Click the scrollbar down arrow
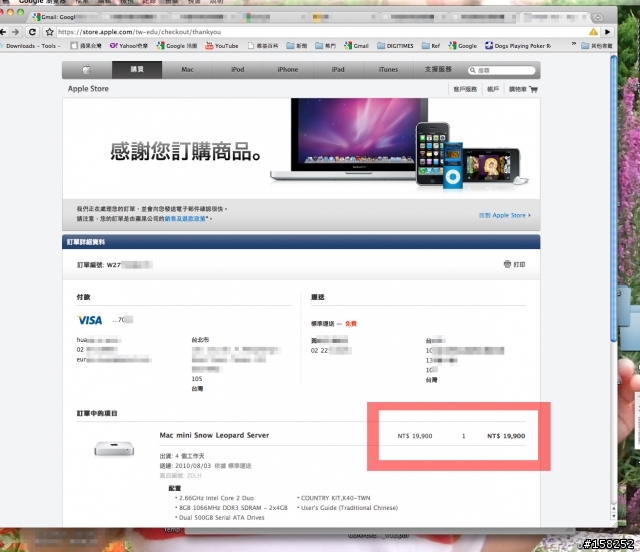640x552 pixels. pos(613,516)
